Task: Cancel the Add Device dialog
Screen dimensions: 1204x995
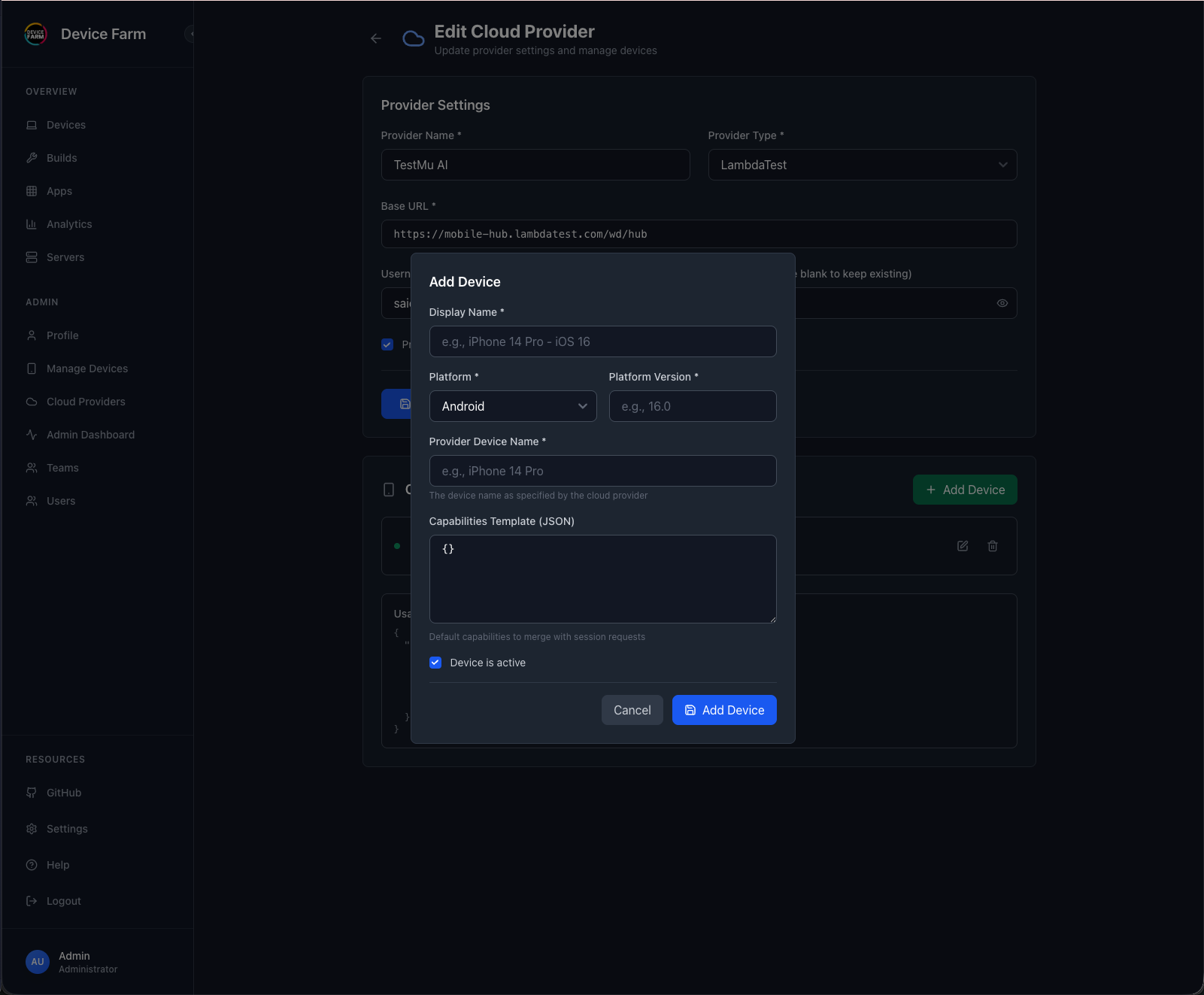Action: pyautogui.click(x=632, y=710)
